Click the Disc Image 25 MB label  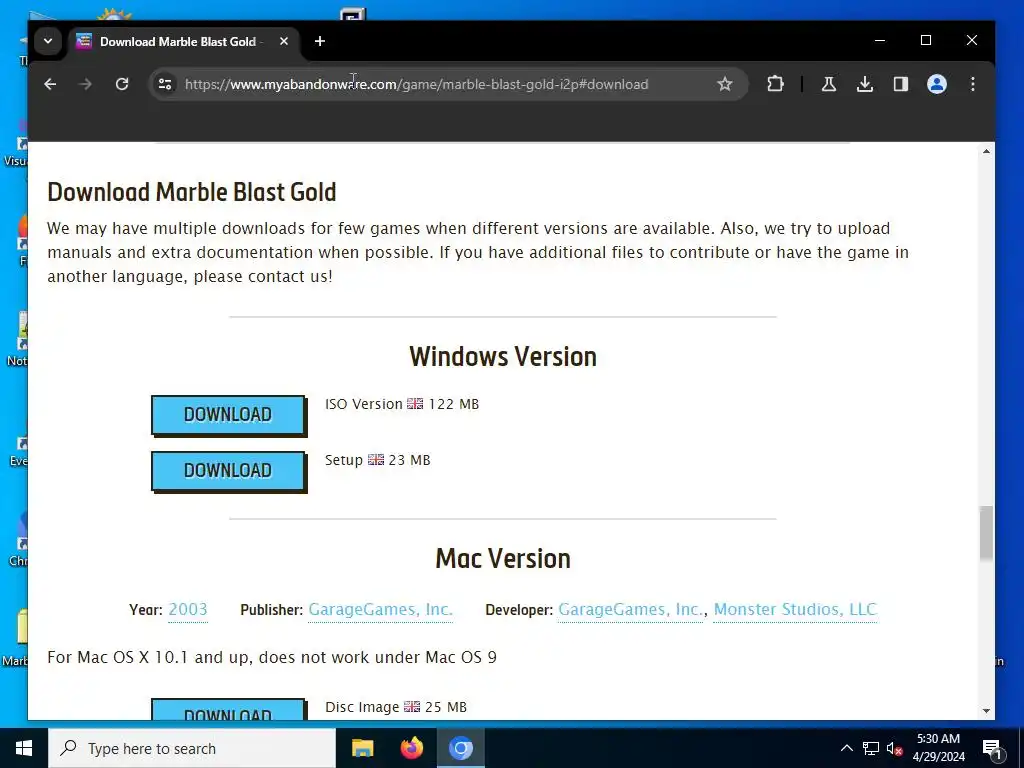(396, 707)
